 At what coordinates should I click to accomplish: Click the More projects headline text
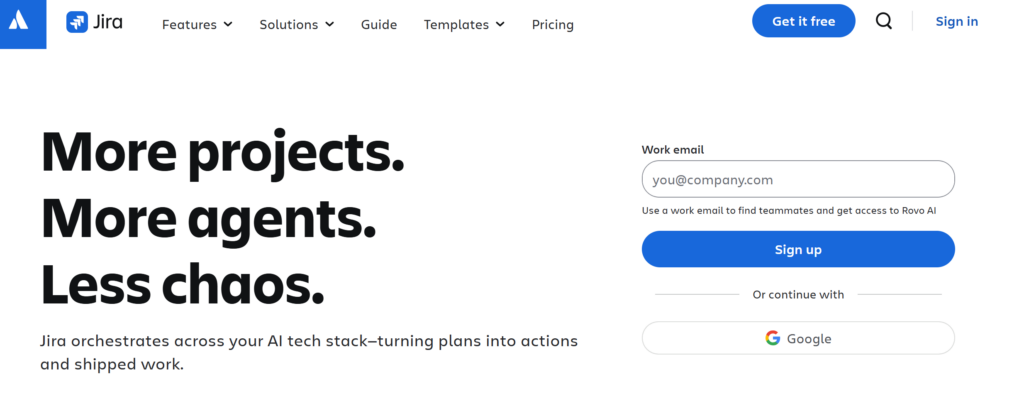tap(222, 152)
